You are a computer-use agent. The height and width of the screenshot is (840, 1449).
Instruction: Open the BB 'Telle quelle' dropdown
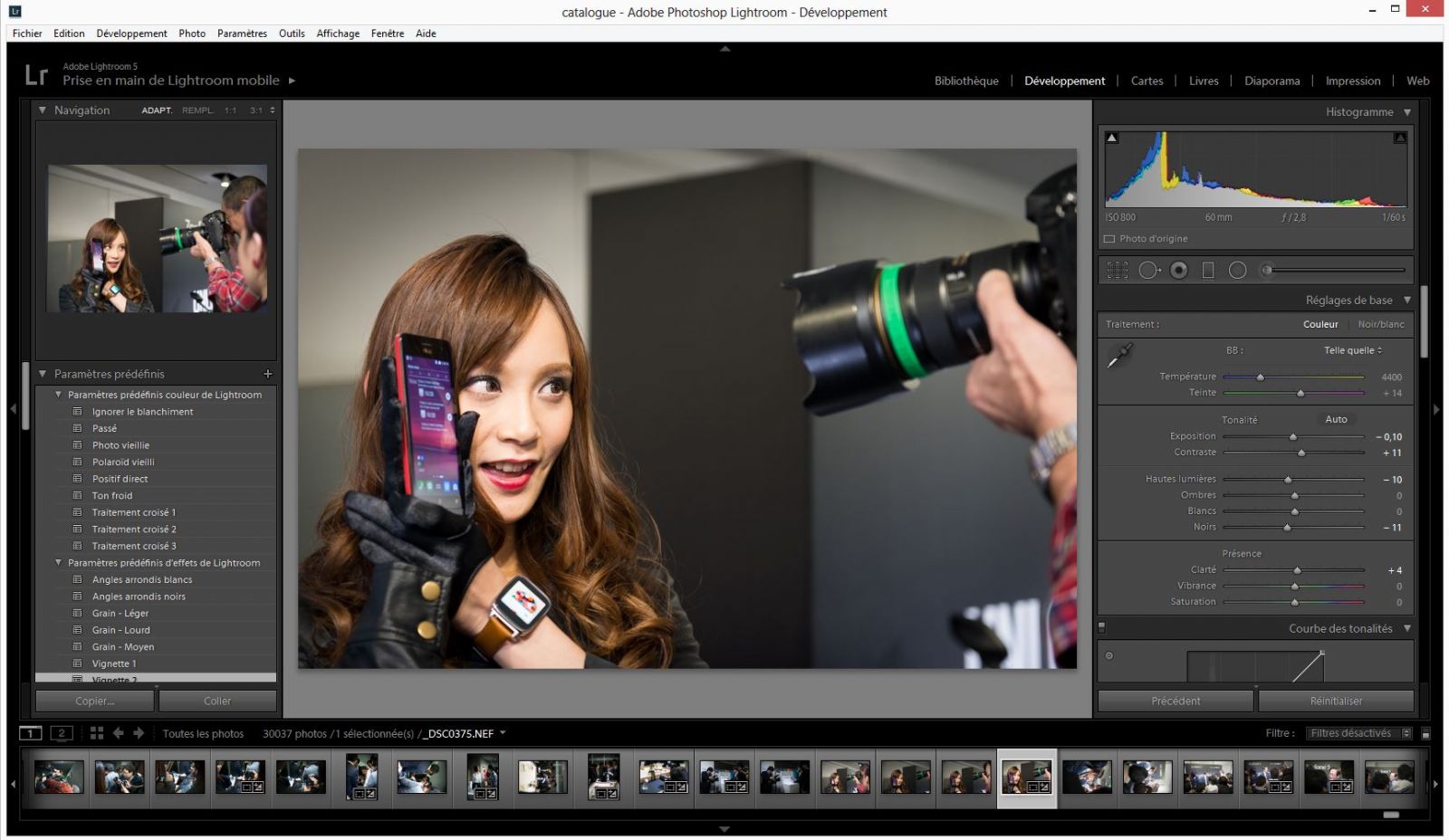1353,350
